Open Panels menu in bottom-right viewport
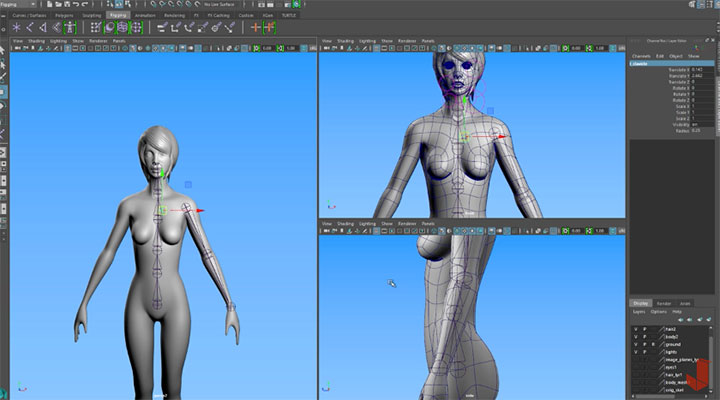 [428, 224]
